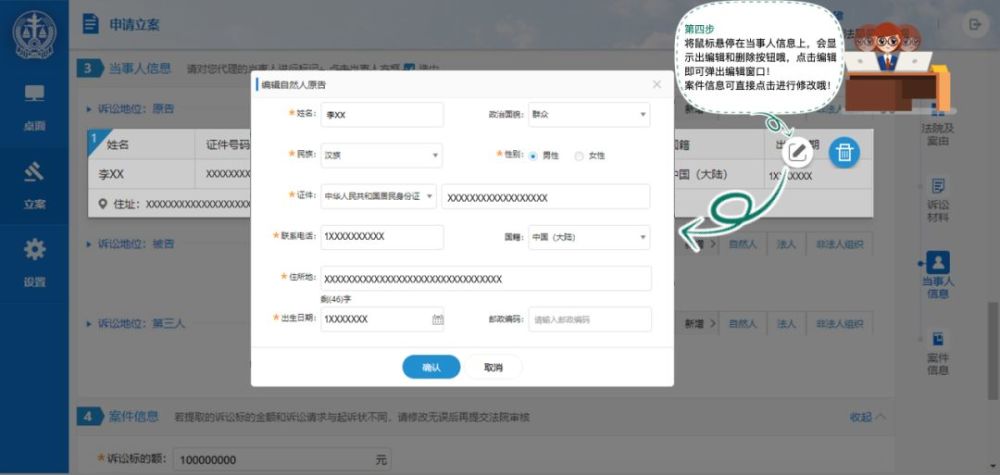Add 法人 in the 被告 row
This screenshot has height=475, width=1000.
coord(786,244)
